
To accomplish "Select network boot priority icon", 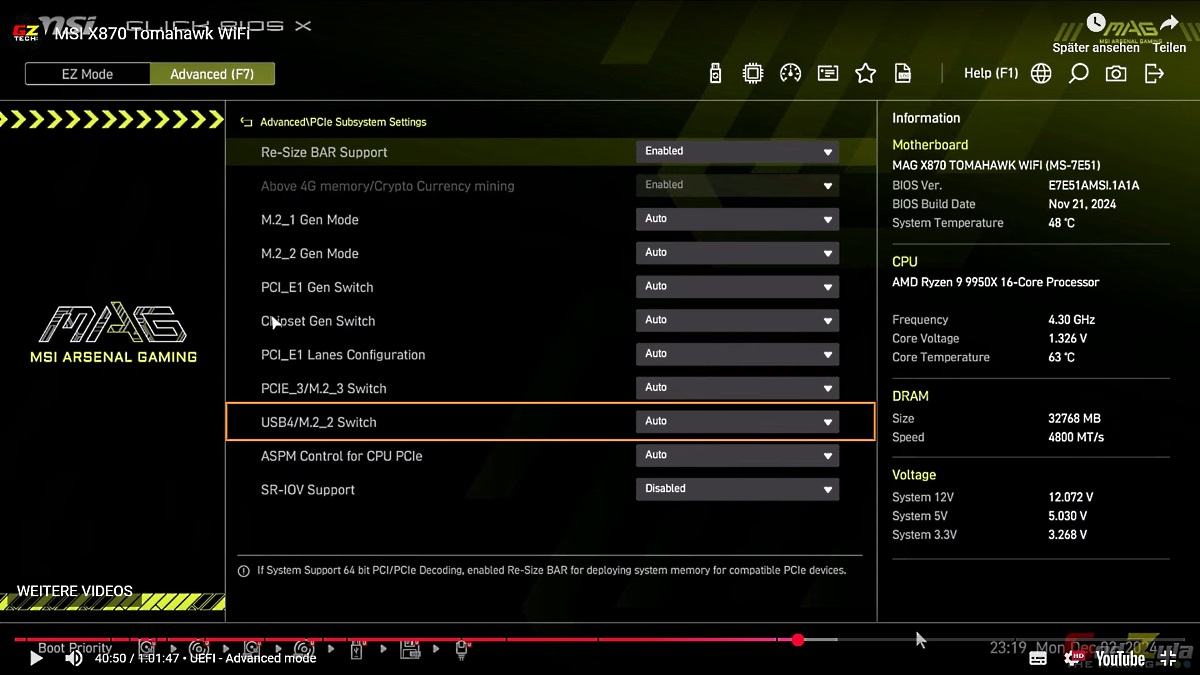I will [x=461, y=650].
